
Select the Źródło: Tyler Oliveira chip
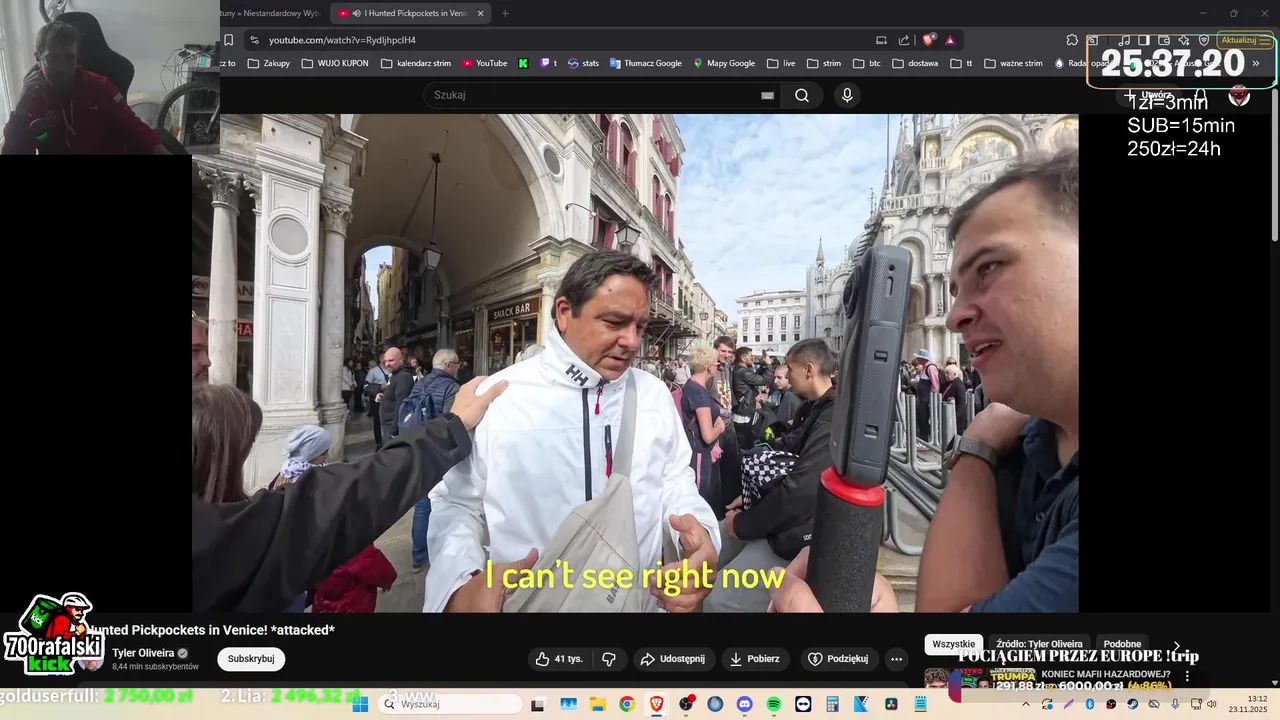pyautogui.click(x=1039, y=645)
